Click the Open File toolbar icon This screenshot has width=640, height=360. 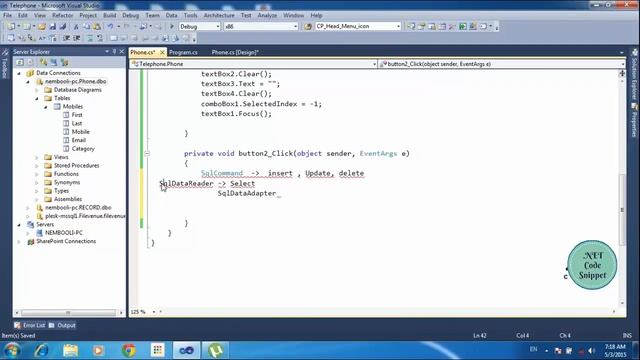pos(42,27)
